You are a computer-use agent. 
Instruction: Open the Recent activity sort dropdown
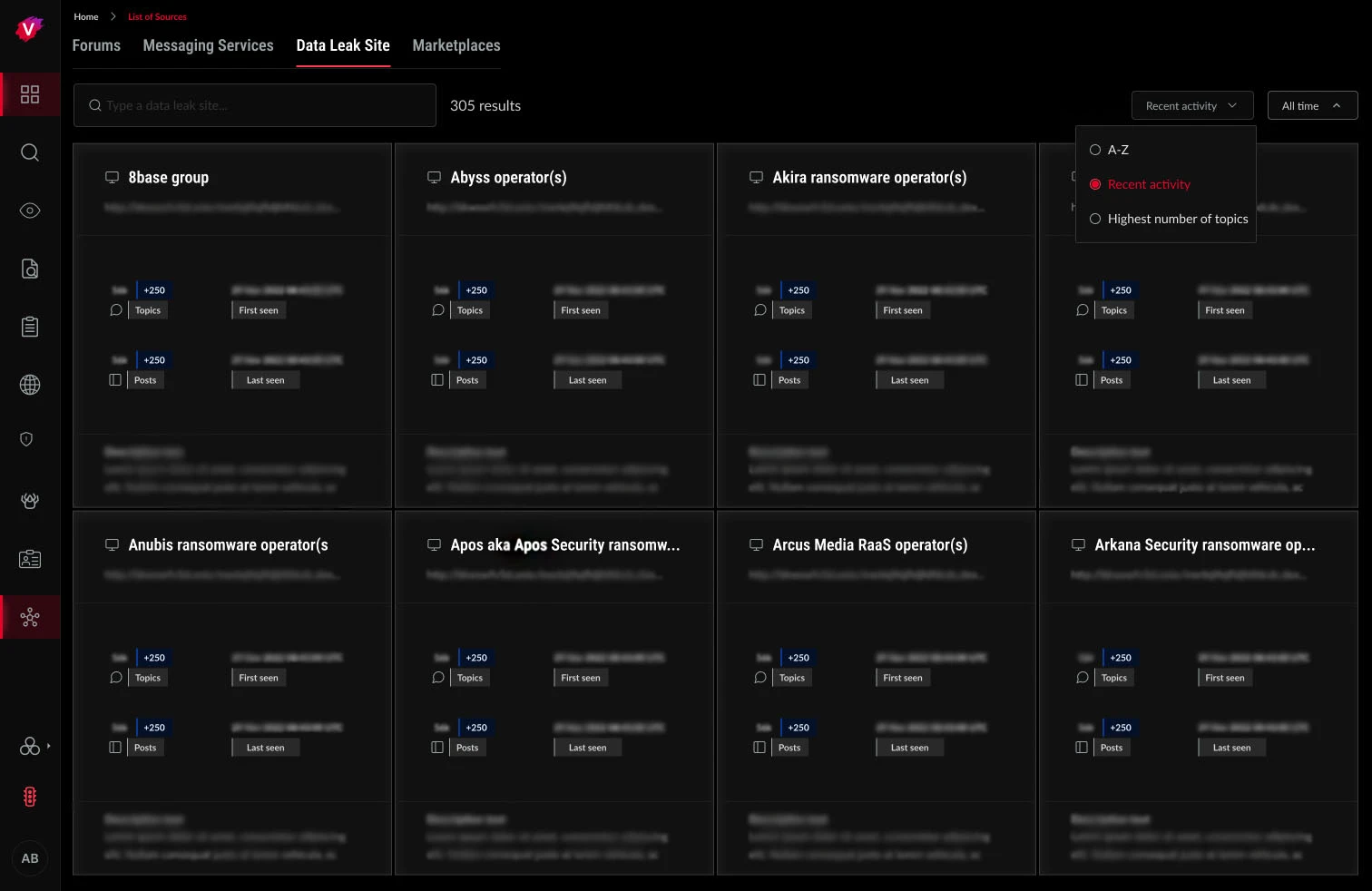click(x=1192, y=105)
